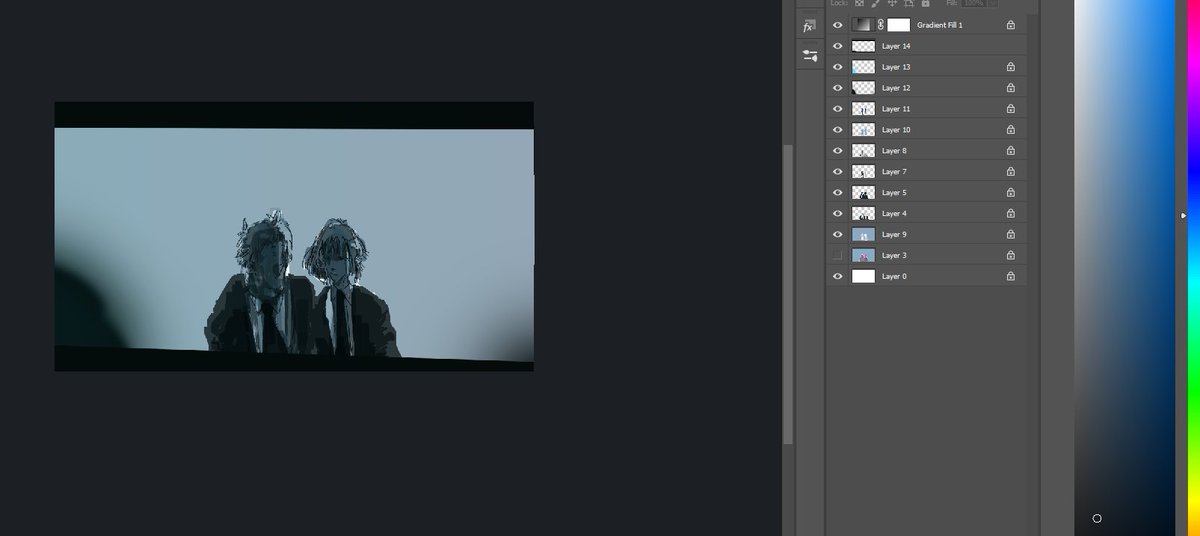Click the color picker circle marker
1200x536 pixels.
(1097, 518)
